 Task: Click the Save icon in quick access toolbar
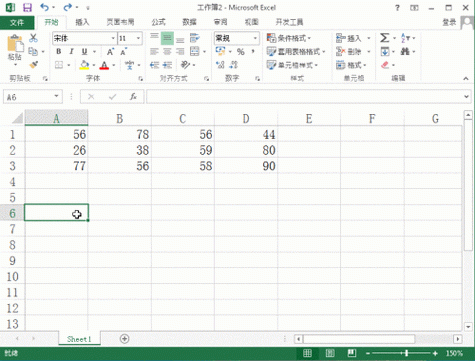[x=27, y=7]
